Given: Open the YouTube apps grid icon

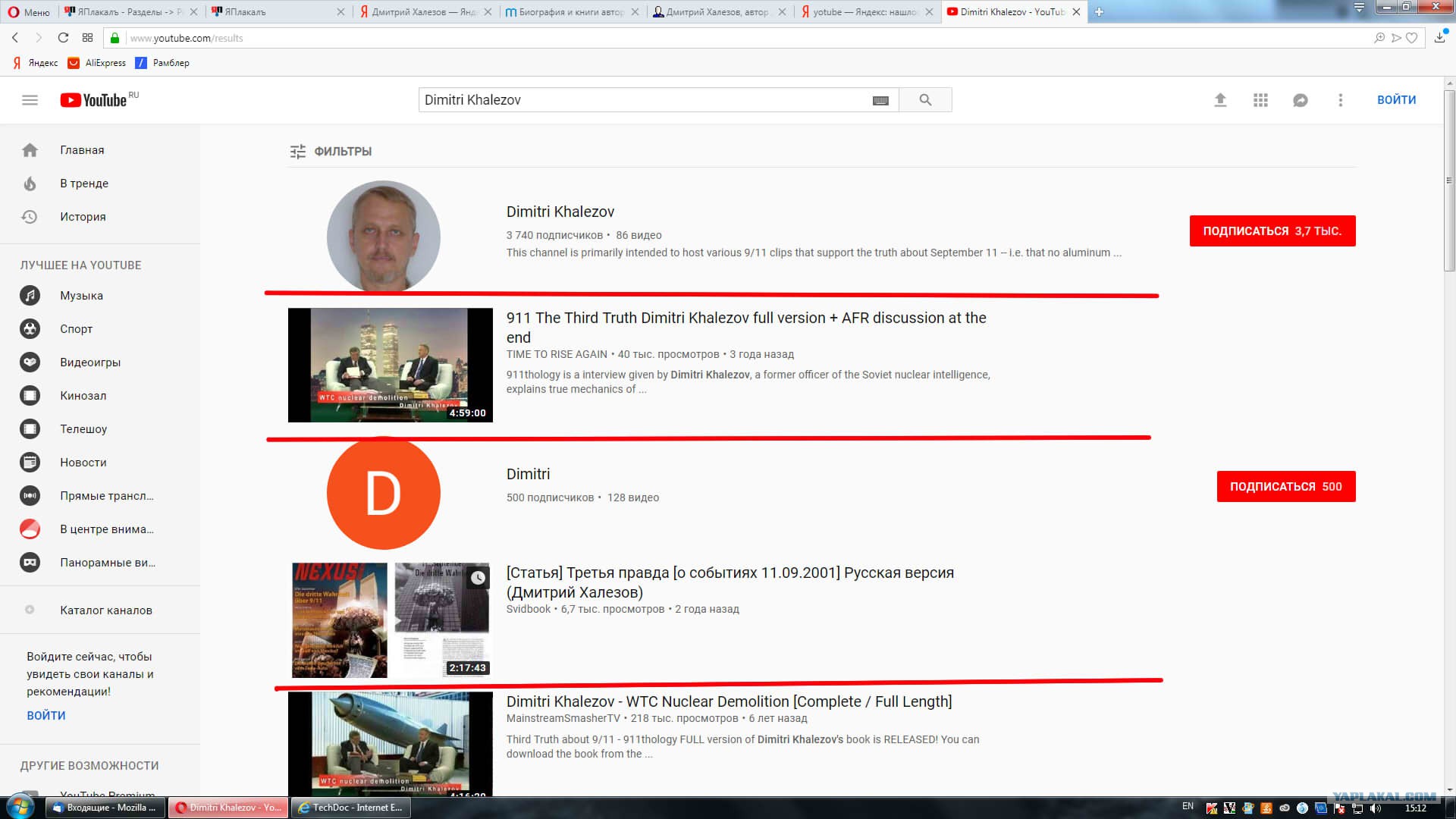Looking at the screenshot, I should coord(1260,100).
